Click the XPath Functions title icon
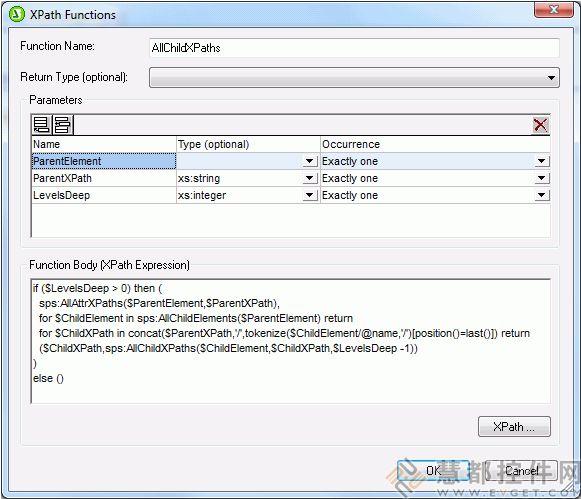The image size is (581, 499). click(x=16, y=14)
